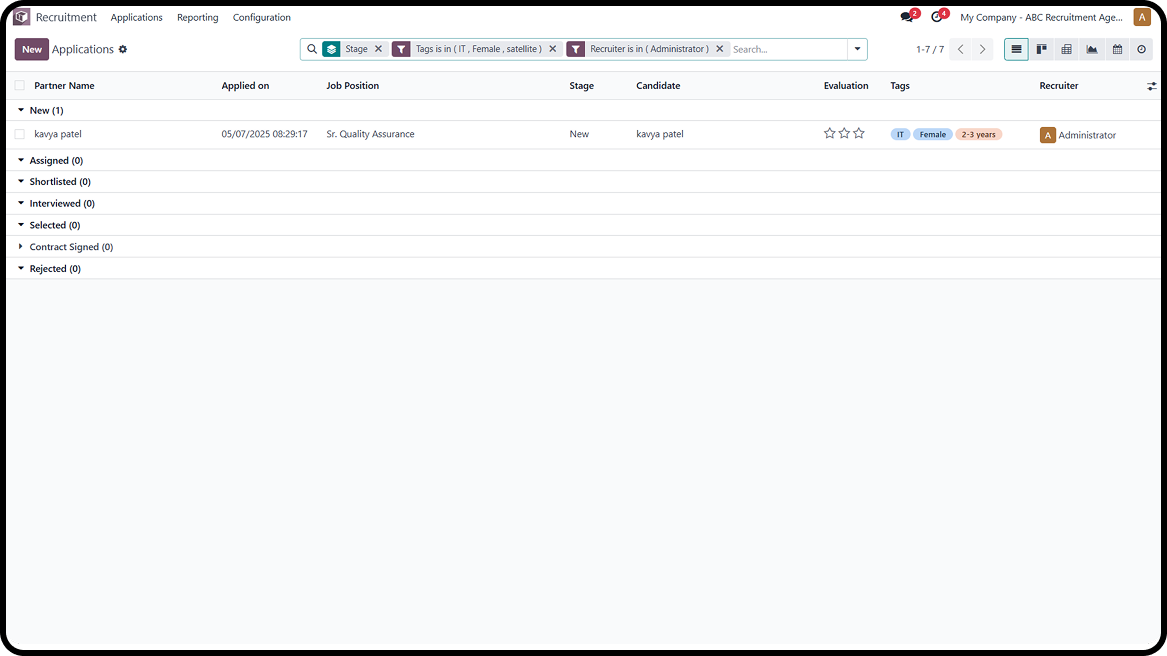Click the New button
Image resolution: width=1167 pixels, height=656 pixels.
[32, 49]
